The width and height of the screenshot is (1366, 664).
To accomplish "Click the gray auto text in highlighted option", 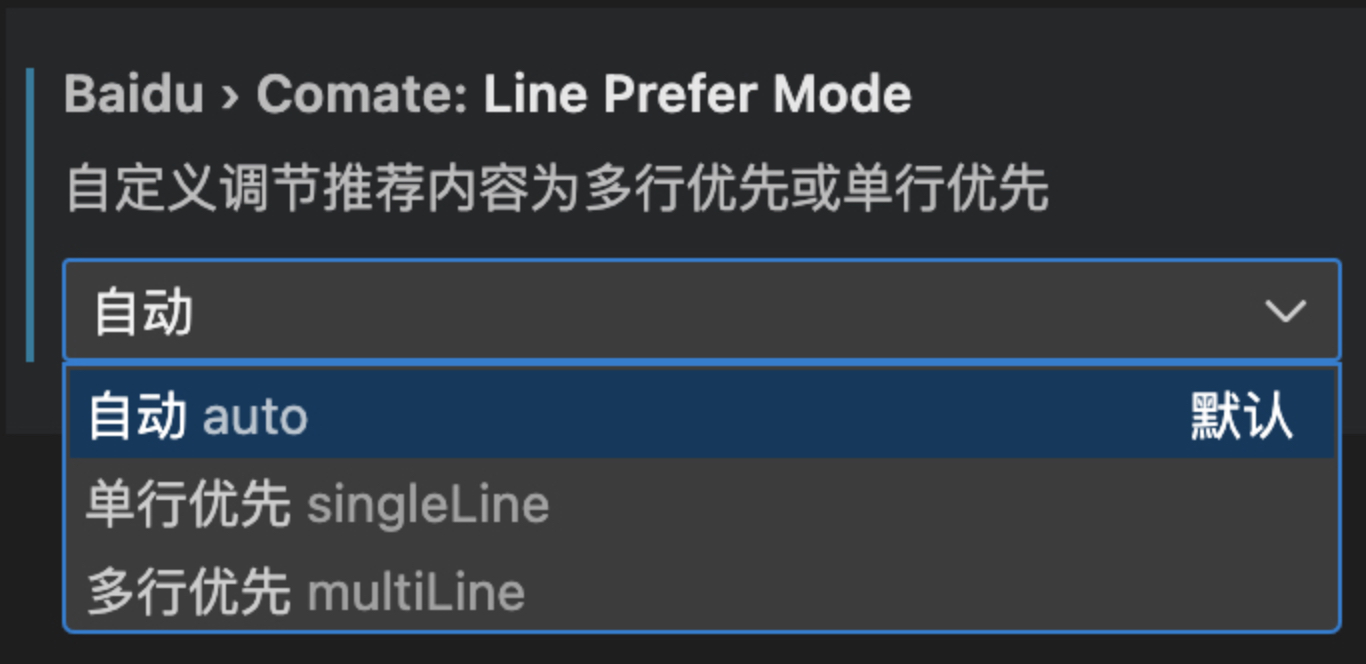I will pyautogui.click(x=255, y=417).
